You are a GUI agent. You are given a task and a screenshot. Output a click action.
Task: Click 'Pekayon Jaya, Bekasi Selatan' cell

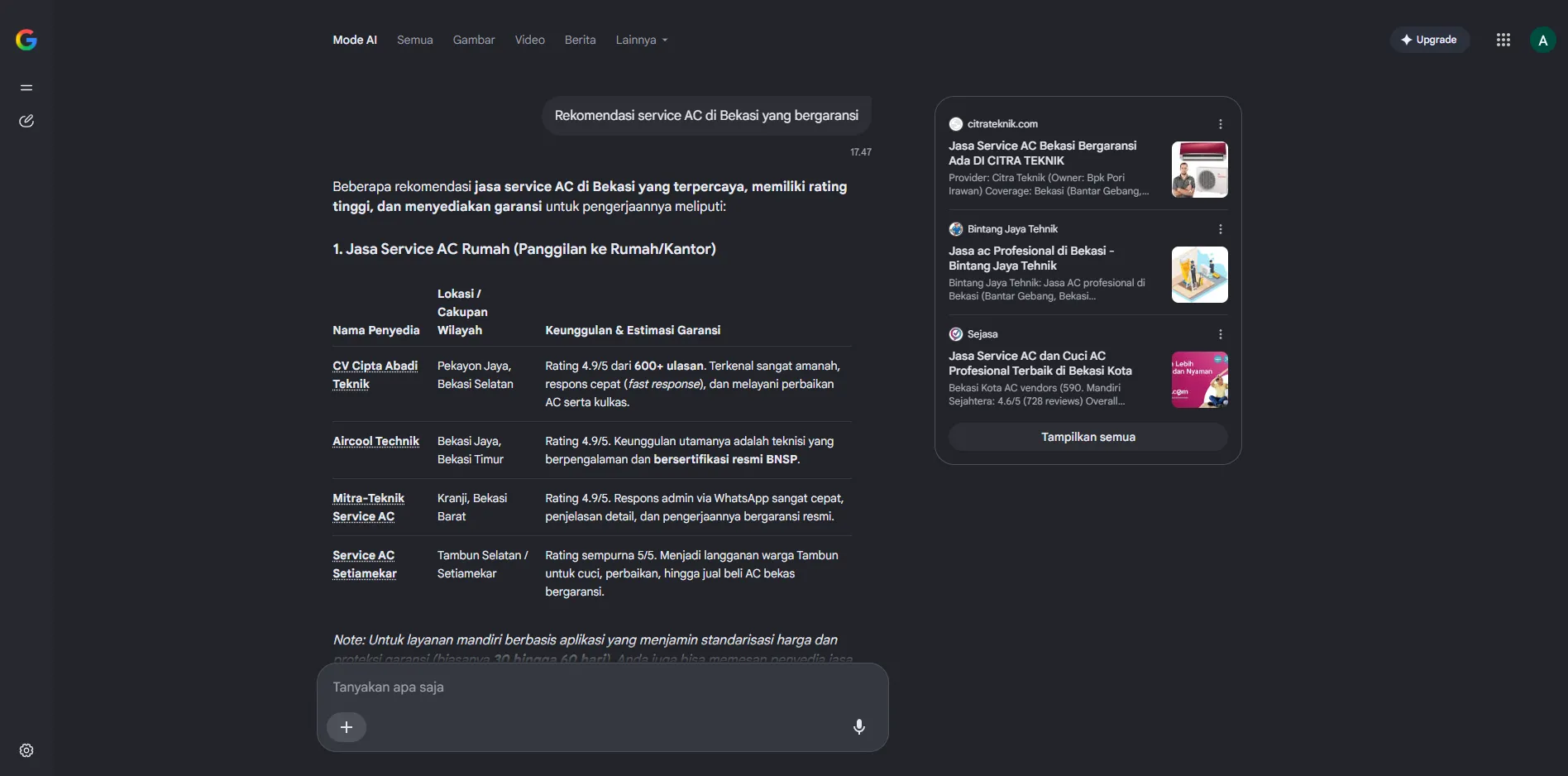[476, 375]
